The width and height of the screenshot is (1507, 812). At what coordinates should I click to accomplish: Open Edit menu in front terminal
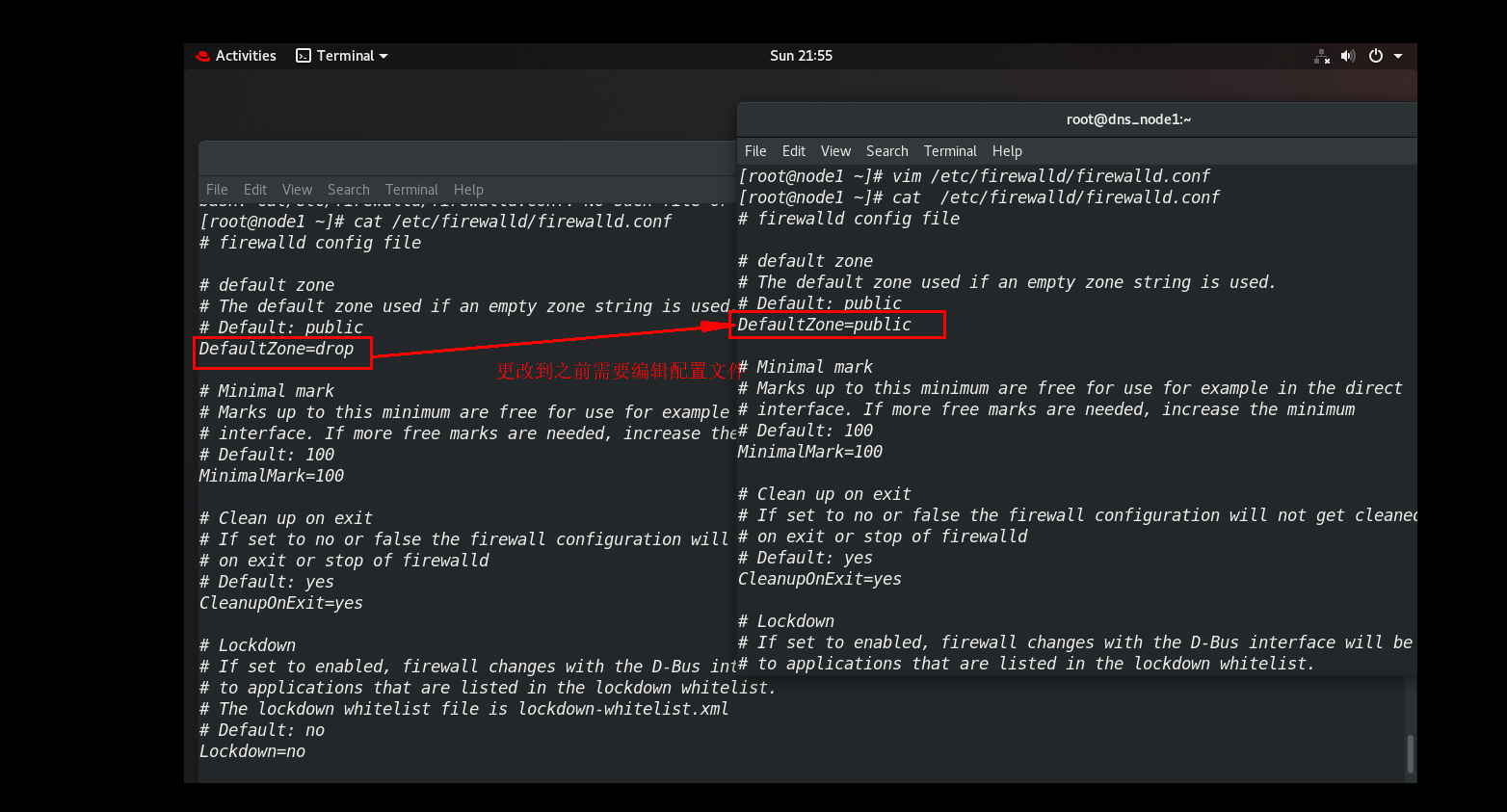794,151
